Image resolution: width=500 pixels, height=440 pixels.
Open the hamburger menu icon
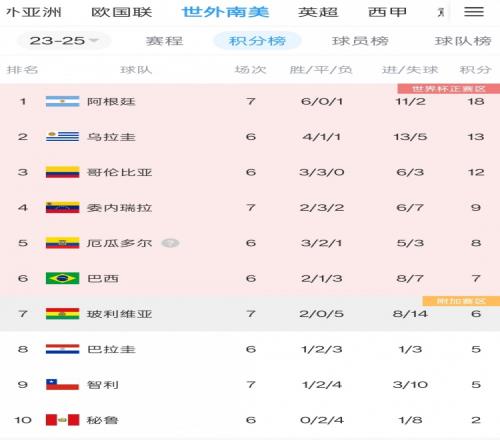click(474, 12)
